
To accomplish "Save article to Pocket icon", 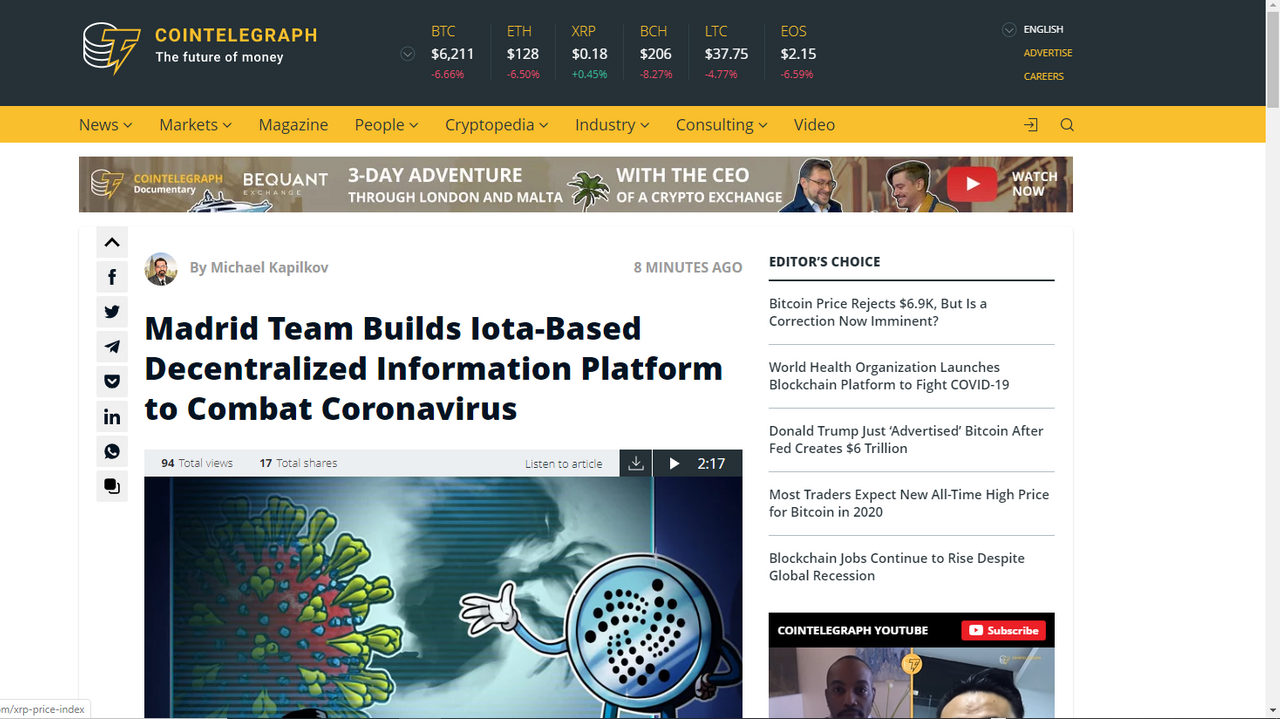I will 112,382.
